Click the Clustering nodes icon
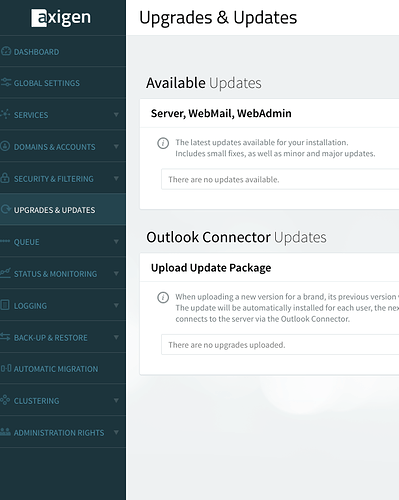Screen dimensions: 399x500 (5, 400)
